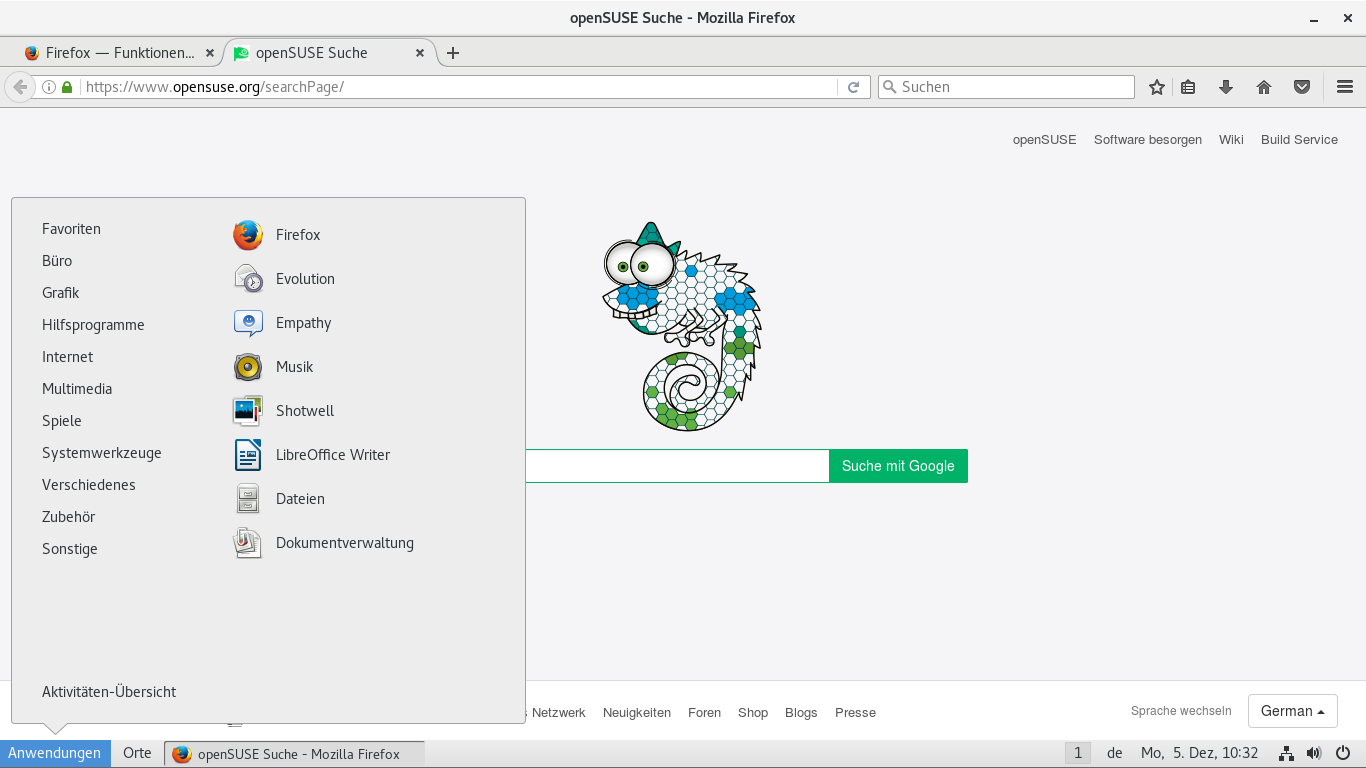
Task: Close the Firefox — Funktionen tab
Action: coord(209,53)
